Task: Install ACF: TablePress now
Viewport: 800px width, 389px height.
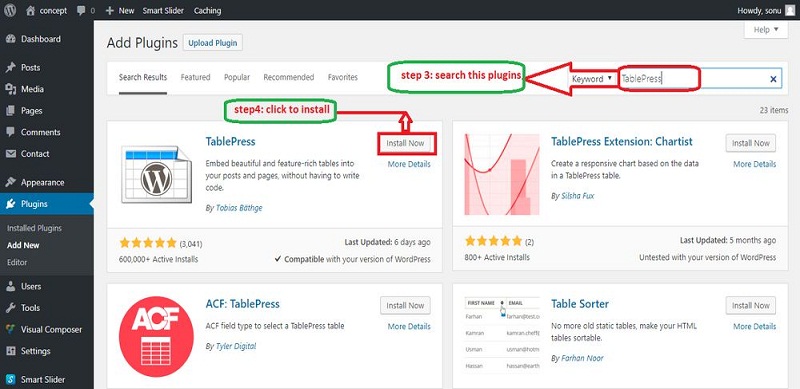Action: pyautogui.click(x=405, y=305)
